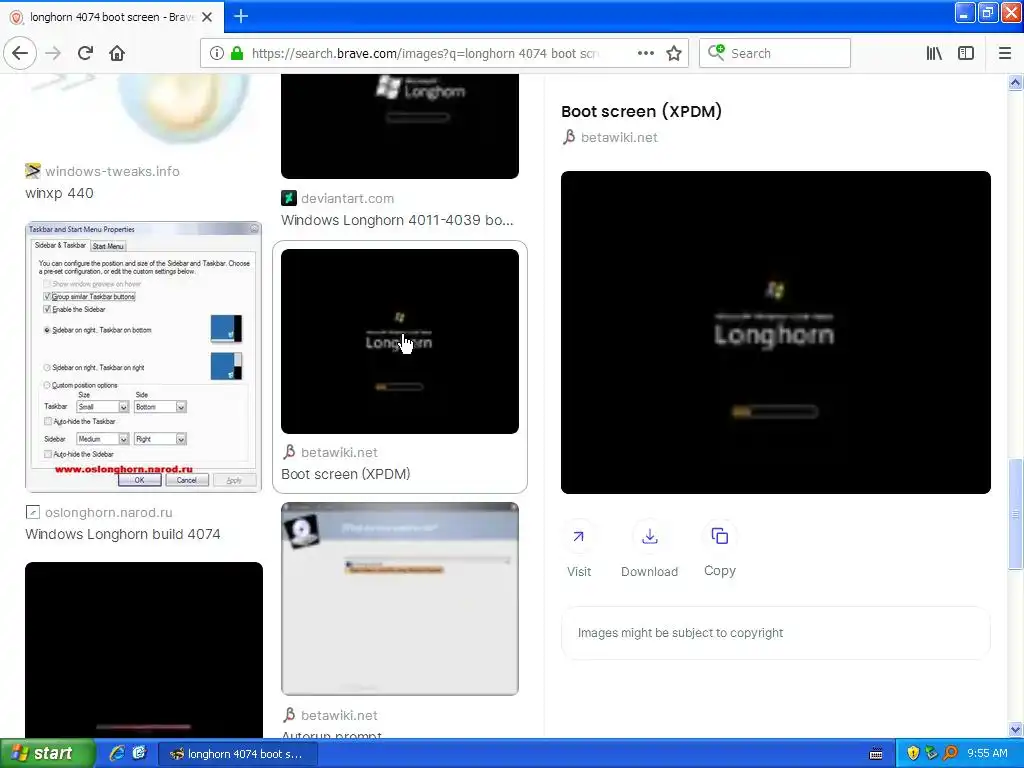Click the windows-tweaks.info source link
Image resolution: width=1024 pixels, height=768 pixels.
[x=112, y=171]
